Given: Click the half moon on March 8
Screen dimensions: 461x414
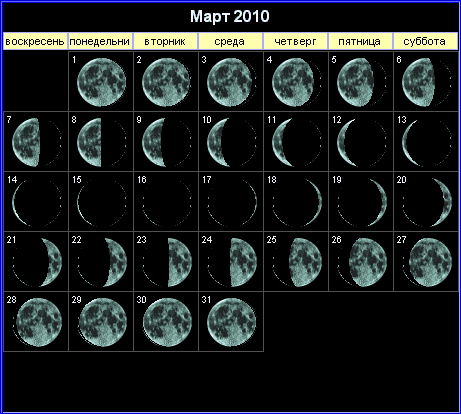Looking at the screenshot, I should point(101,142).
